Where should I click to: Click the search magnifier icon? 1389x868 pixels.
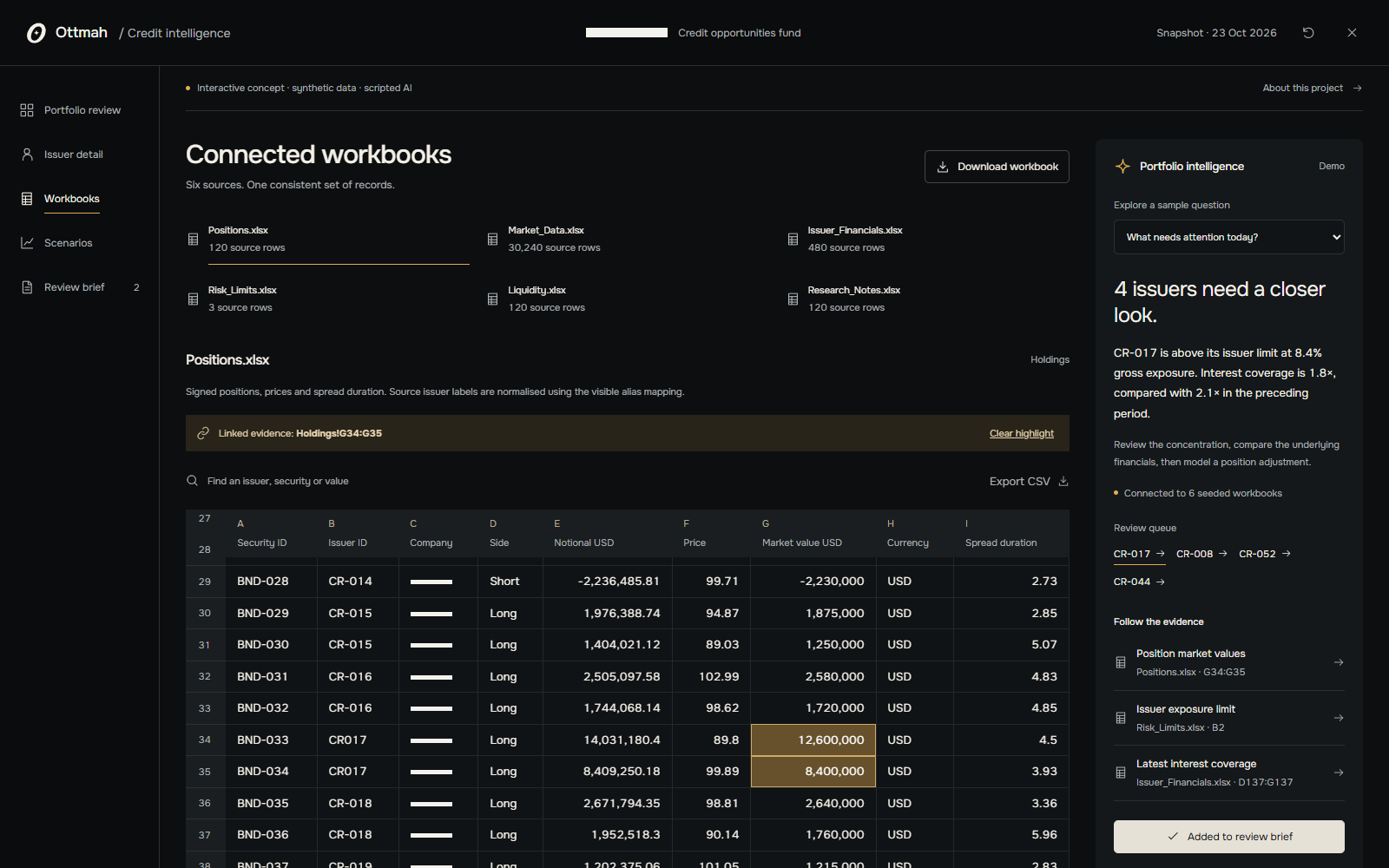(x=192, y=481)
